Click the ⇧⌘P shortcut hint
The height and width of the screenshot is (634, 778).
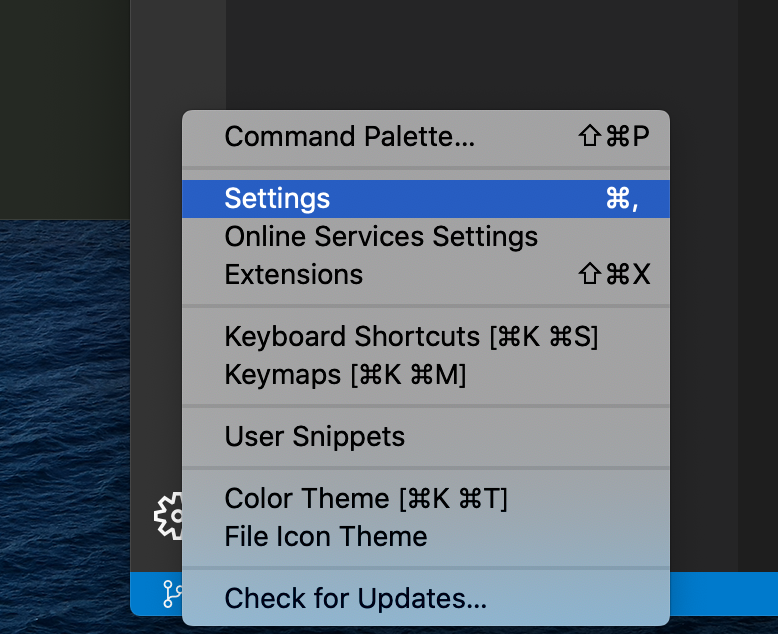click(x=614, y=137)
